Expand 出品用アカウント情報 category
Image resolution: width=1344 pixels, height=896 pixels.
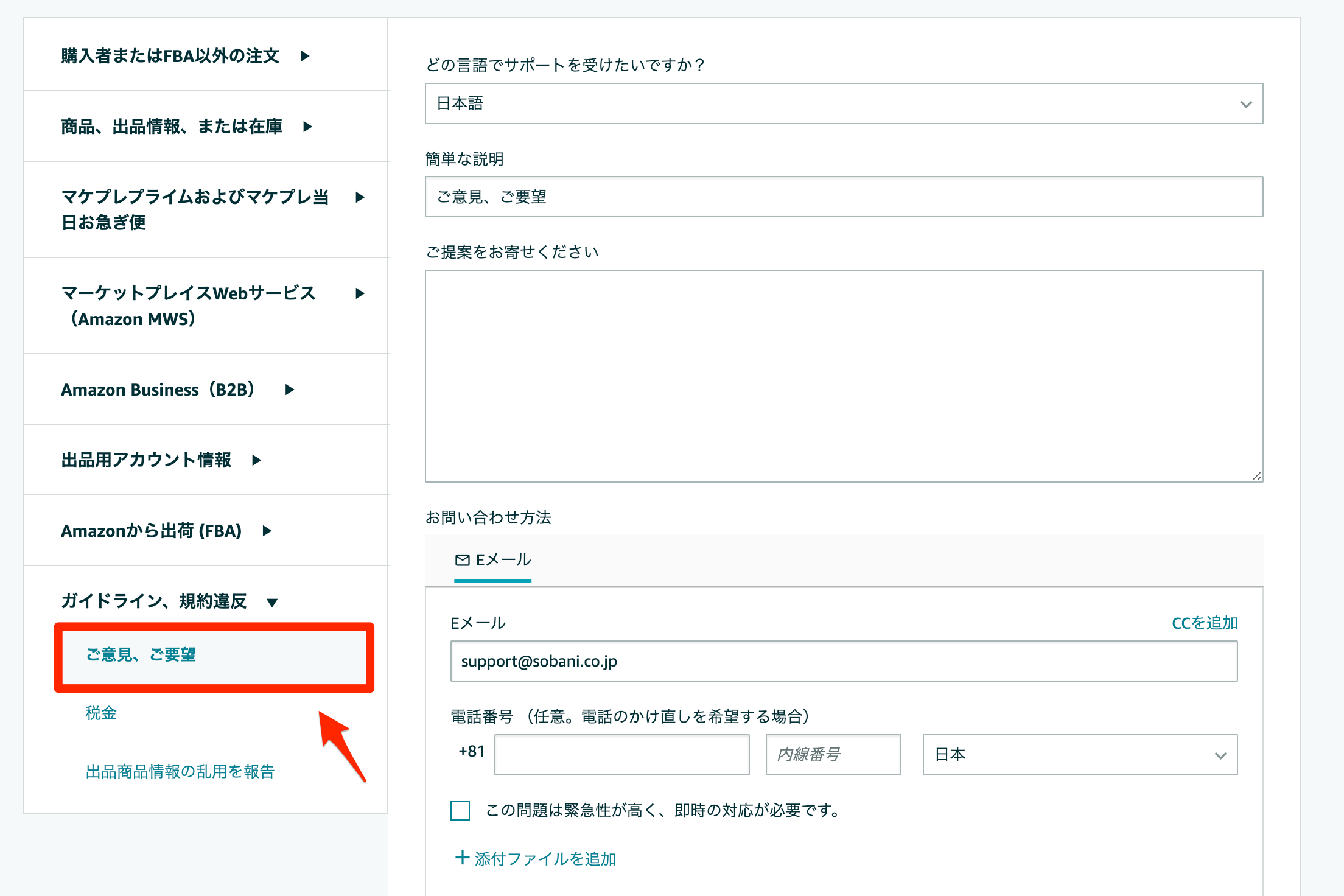[x=161, y=460]
